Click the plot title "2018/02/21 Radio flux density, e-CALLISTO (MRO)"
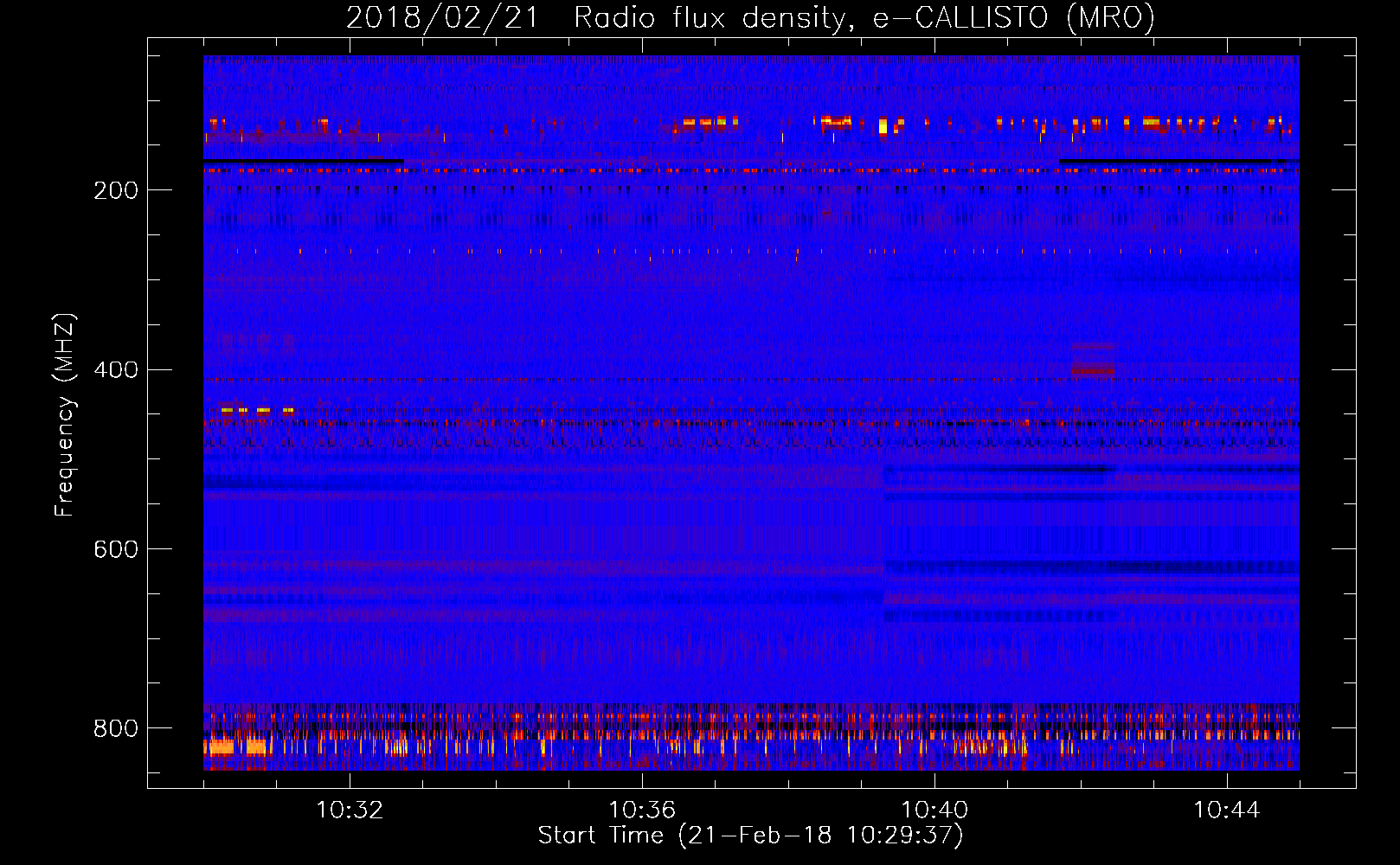1400x865 pixels. tap(750, 17)
